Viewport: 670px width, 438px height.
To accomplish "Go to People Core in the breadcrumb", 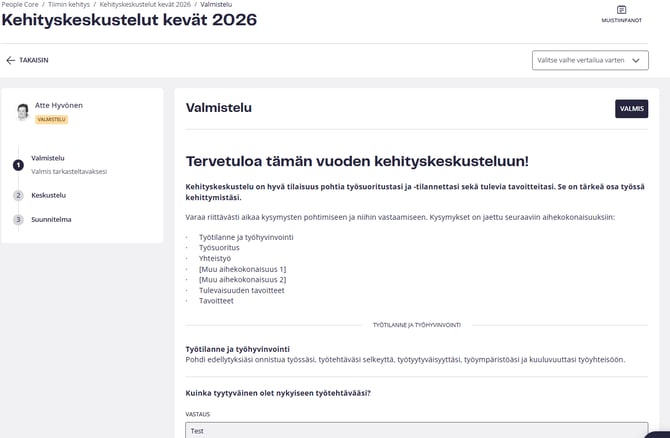I will (x=21, y=5).
